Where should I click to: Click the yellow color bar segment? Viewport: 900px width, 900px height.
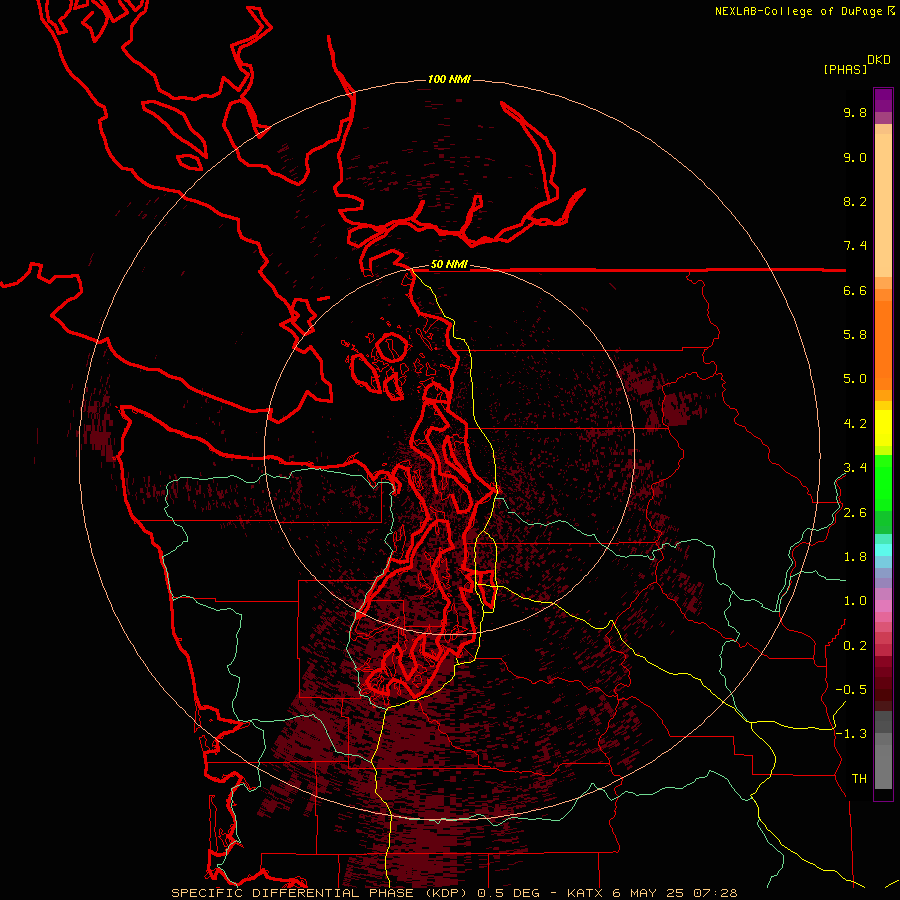[x=883, y=428]
